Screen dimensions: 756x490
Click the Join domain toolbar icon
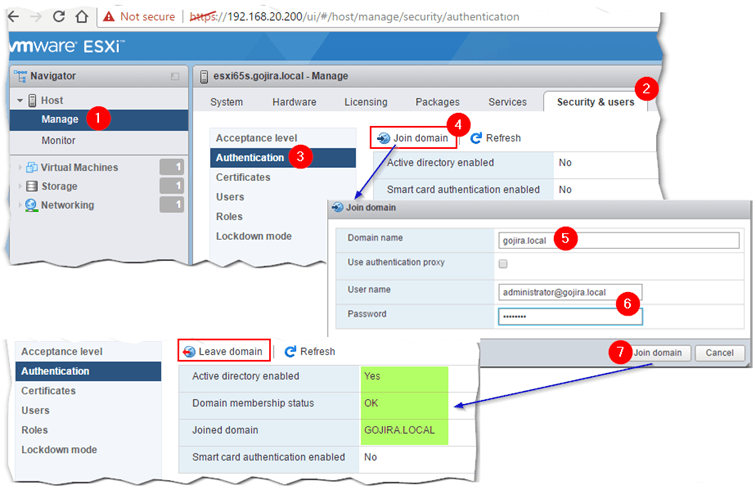[x=384, y=138]
